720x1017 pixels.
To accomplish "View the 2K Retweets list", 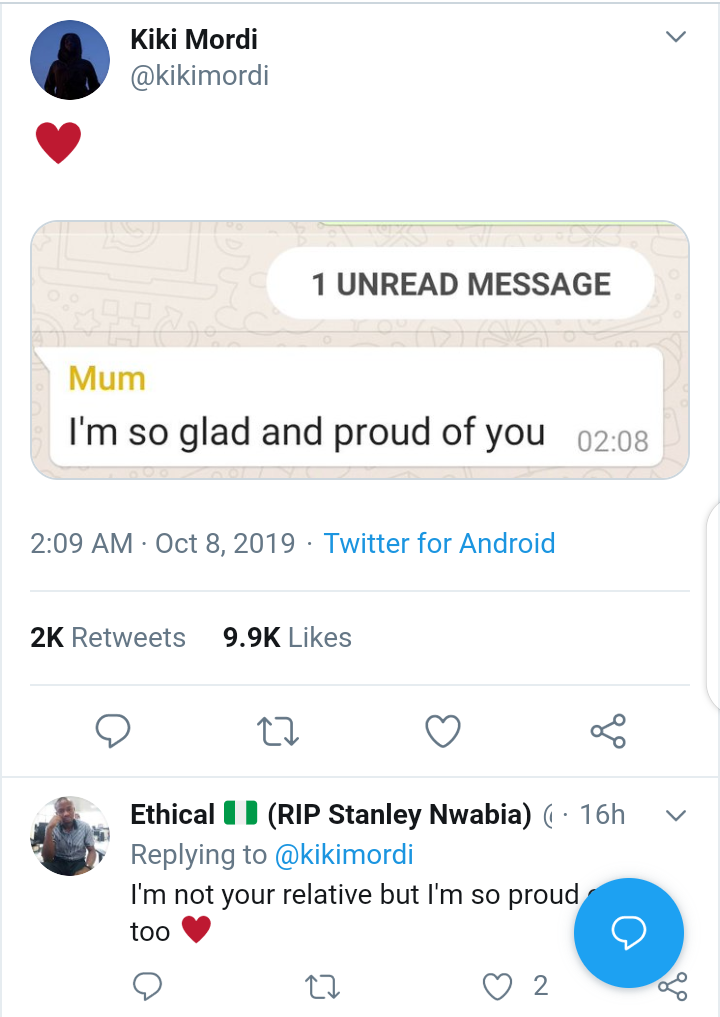I will [x=108, y=637].
